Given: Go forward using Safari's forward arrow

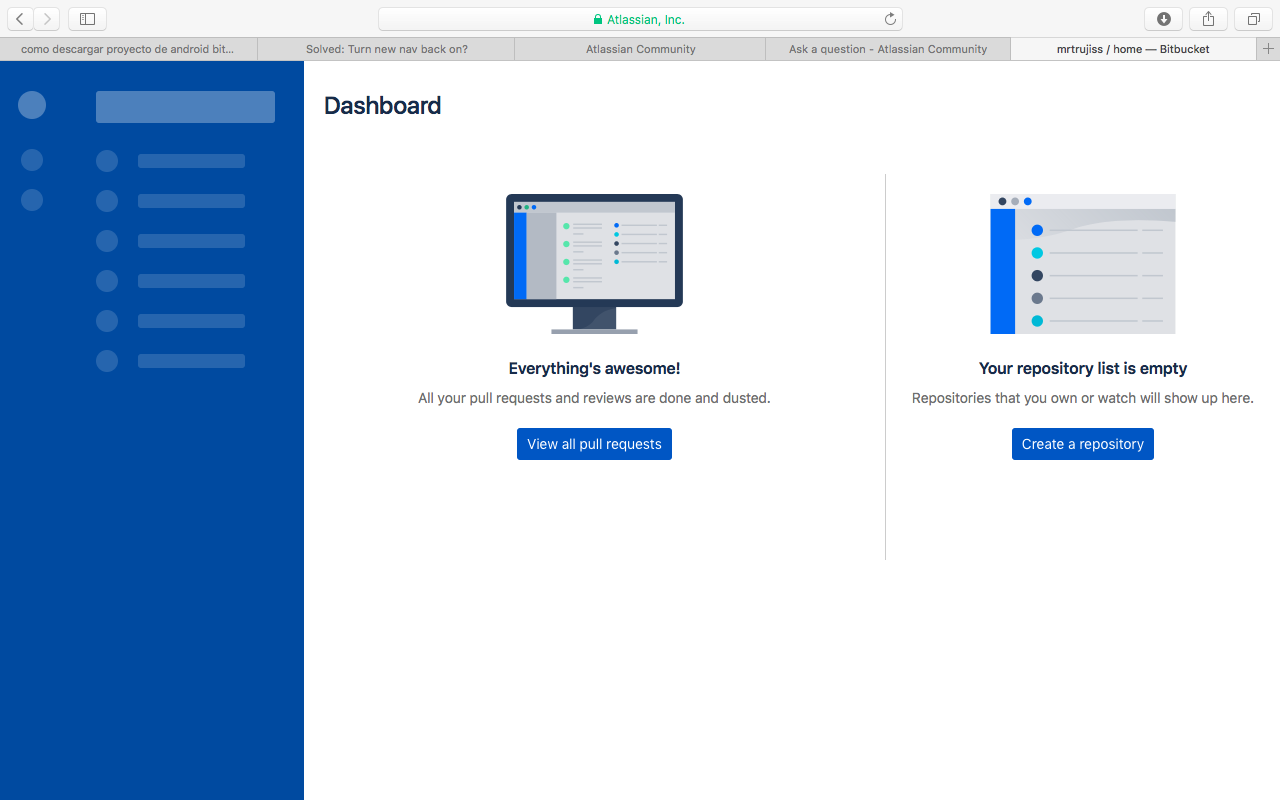Looking at the screenshot, I should 47,19.
